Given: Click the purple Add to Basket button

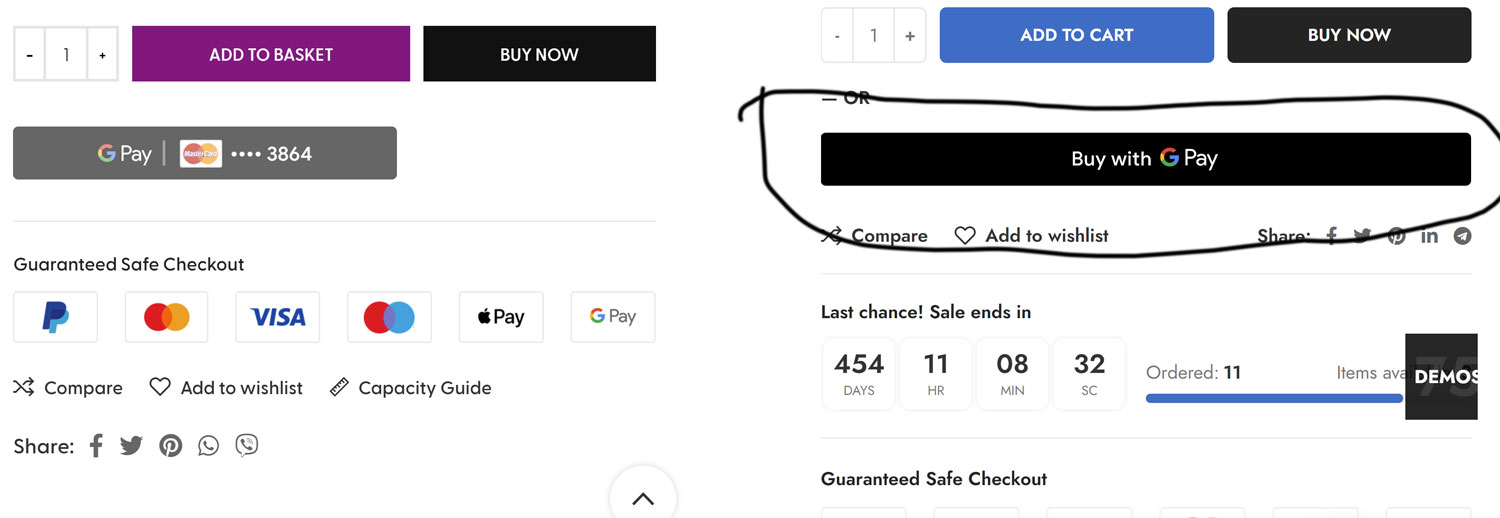Looking at the screenshot, I should coord(271,54).
